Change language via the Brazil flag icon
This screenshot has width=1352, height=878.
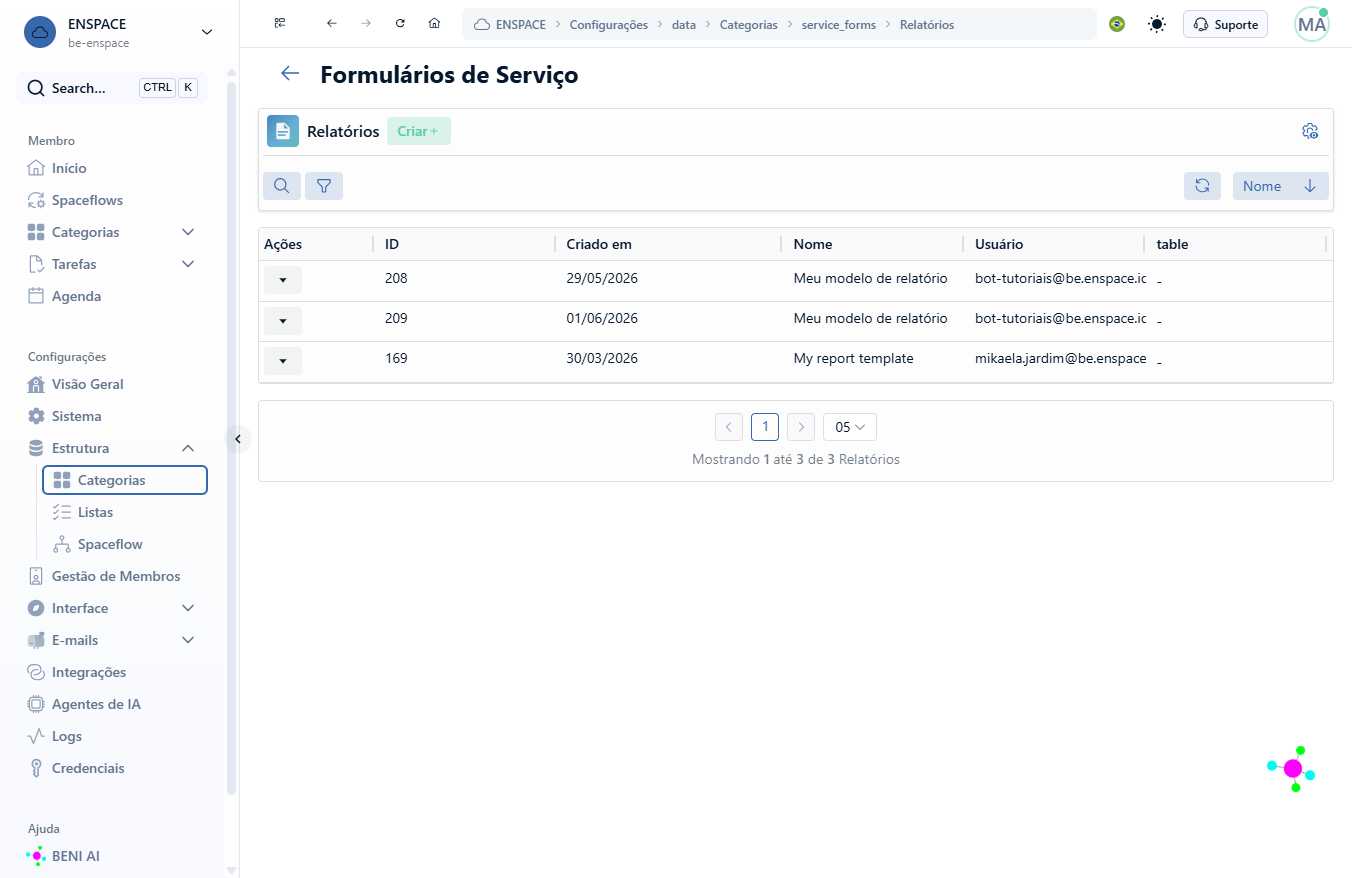tap(1117, 24)
